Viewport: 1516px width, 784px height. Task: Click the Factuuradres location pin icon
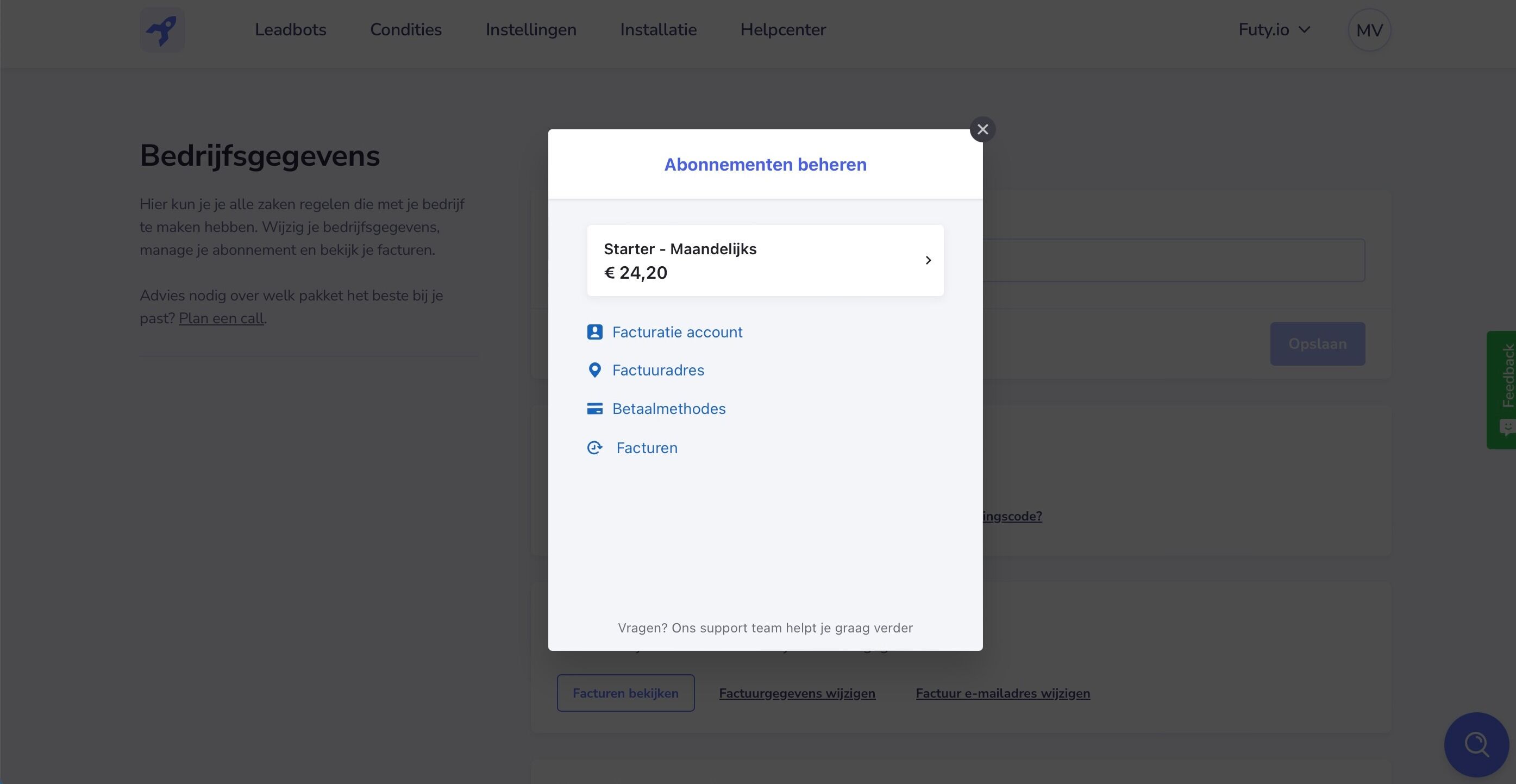pos(594,370)
